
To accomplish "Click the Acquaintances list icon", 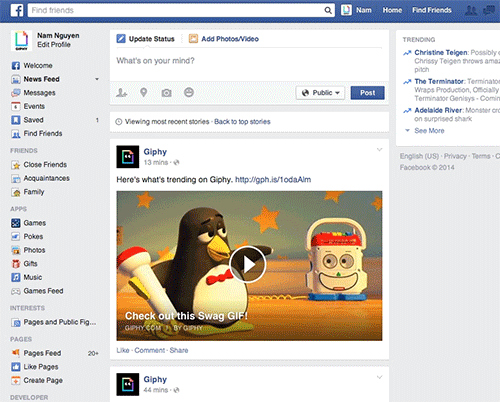I will (x=16, y=179).
